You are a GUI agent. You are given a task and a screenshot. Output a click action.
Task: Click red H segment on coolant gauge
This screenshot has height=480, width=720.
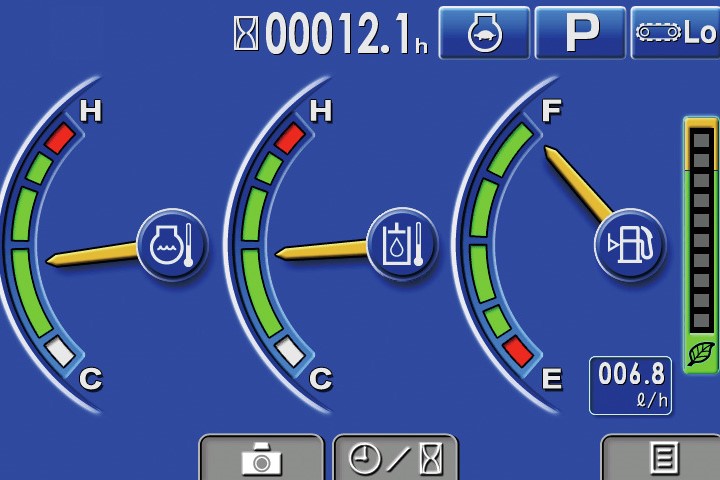click(59, 138)
